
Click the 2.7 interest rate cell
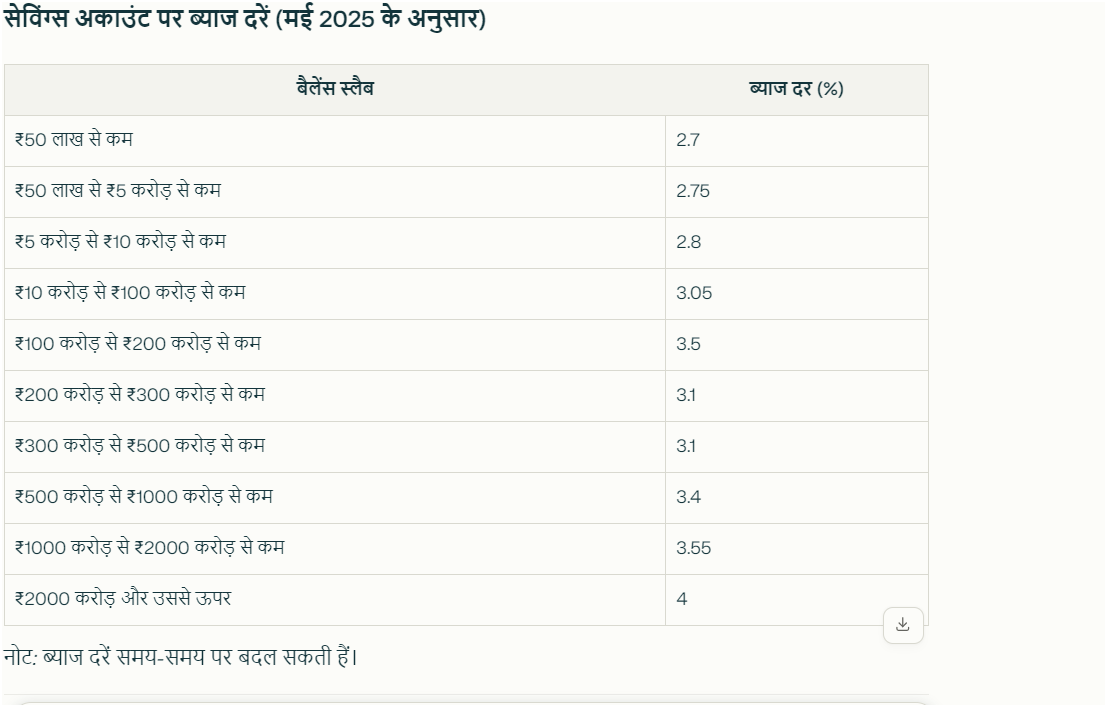(688, 140)
